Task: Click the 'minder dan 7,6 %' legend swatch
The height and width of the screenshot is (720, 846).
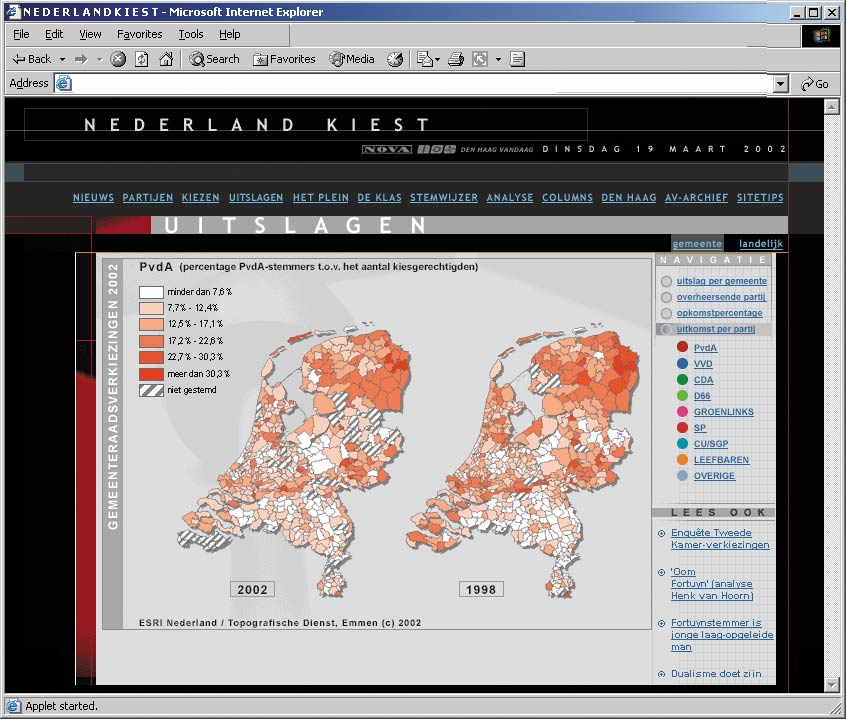Action: [x=151, y=292]
